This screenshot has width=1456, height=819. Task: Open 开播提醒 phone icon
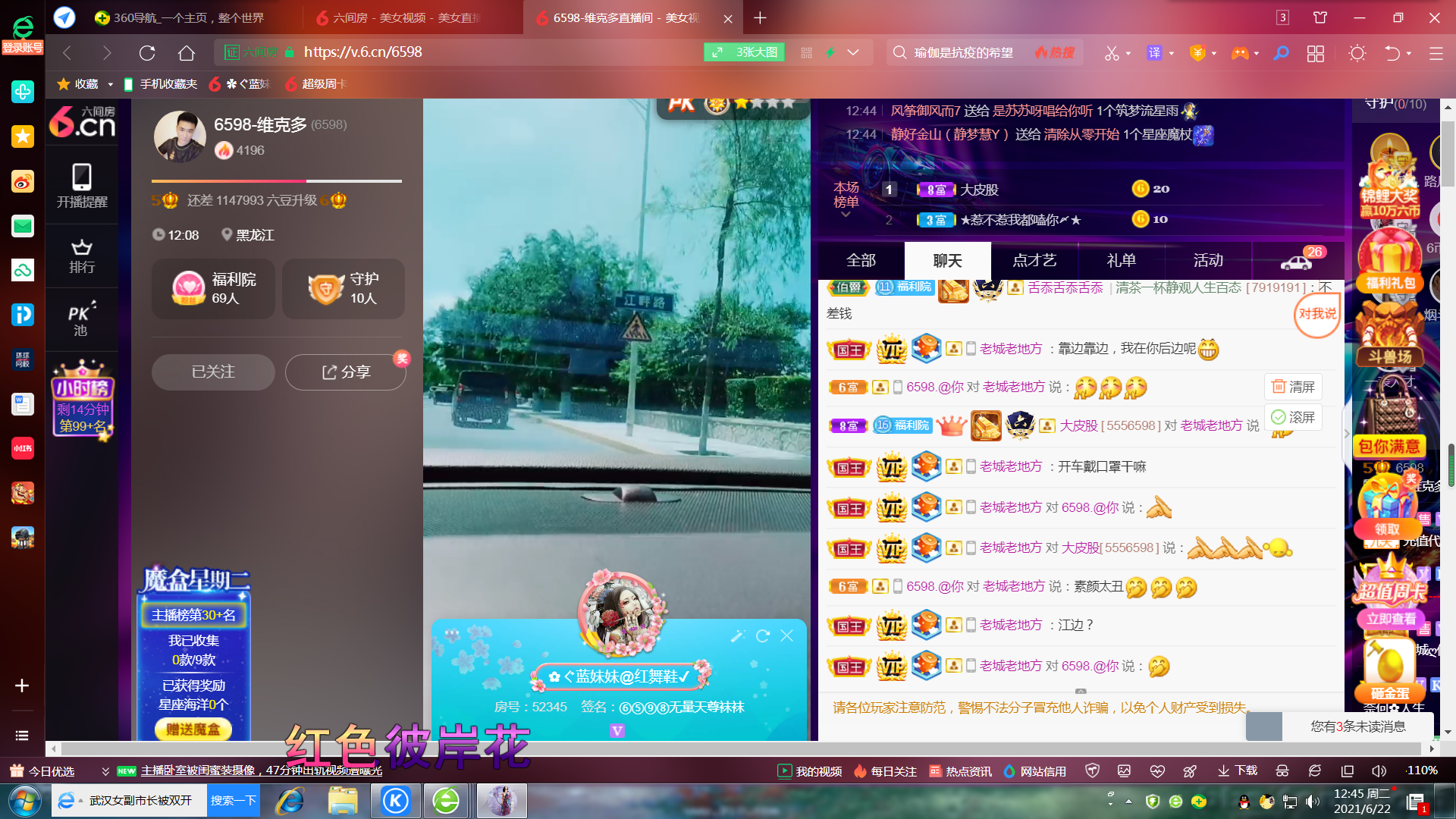(82, 186)
